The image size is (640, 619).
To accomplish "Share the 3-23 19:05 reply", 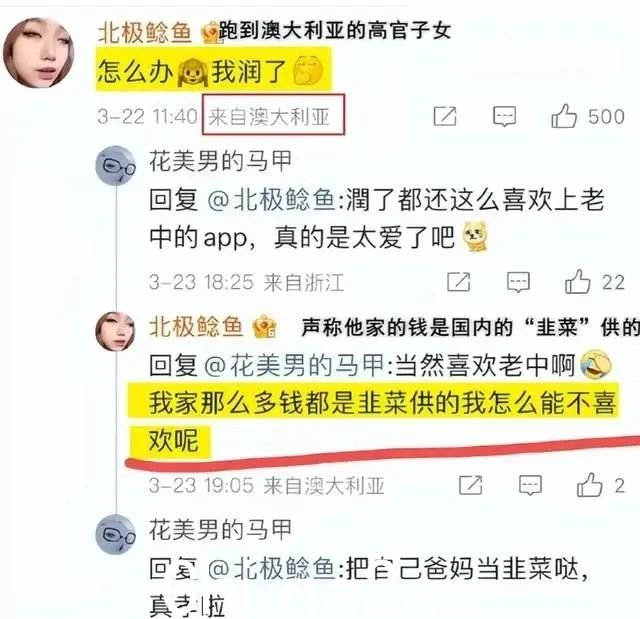I will (470, 485).
